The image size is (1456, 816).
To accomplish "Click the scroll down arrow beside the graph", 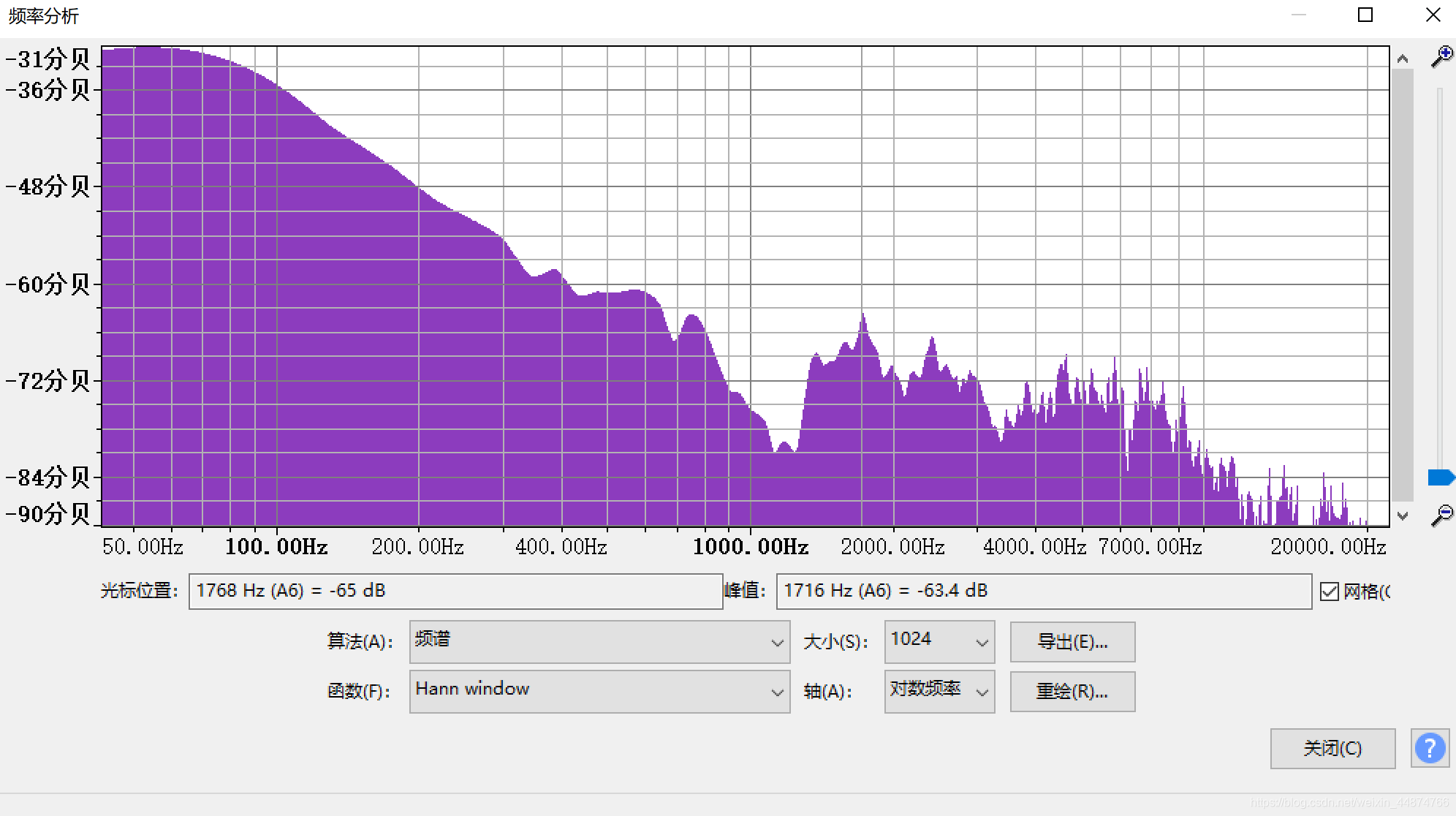I will click(x=1402, y=515).
